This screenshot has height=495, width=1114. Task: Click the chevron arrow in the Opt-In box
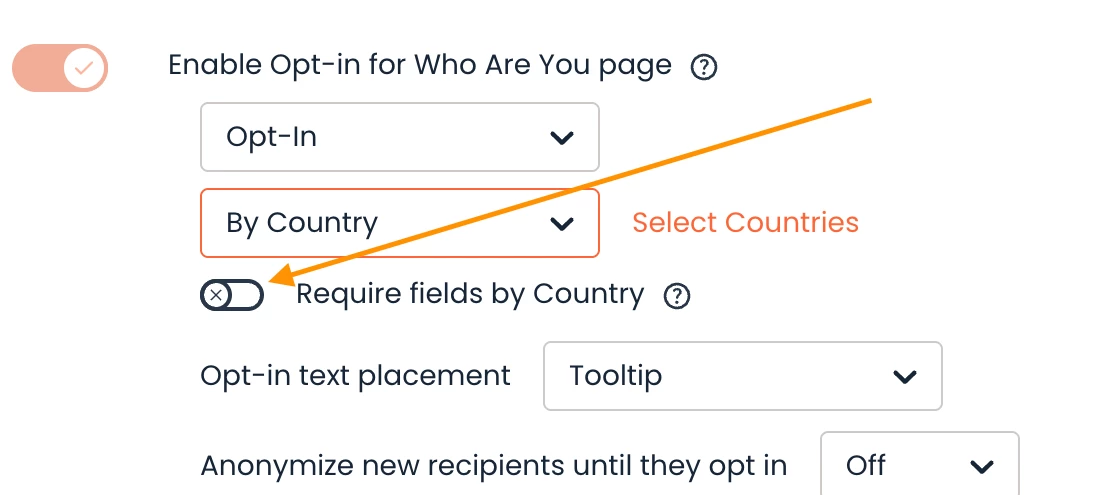(x=562, y=138)
